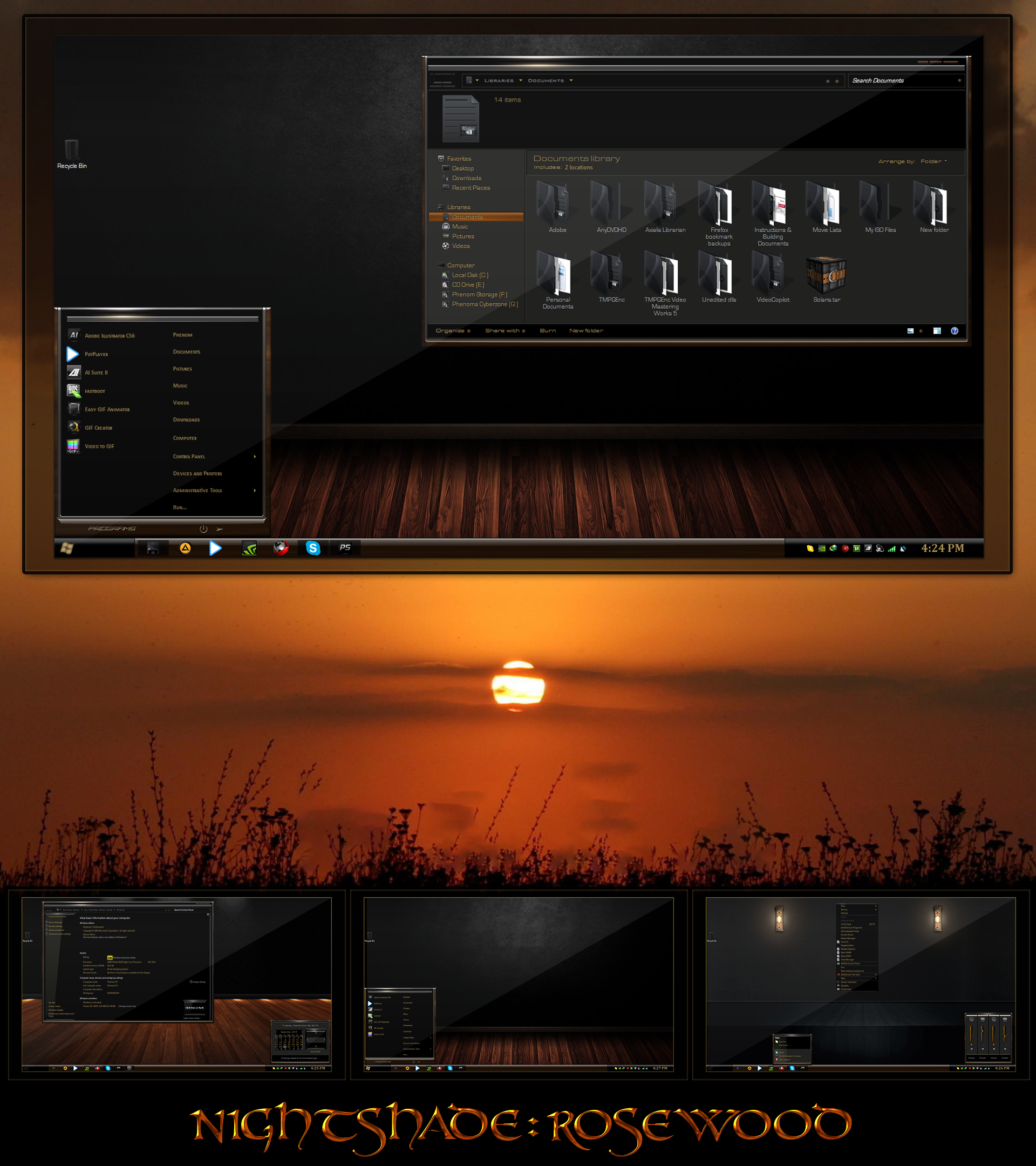Open the middle preview thumbnail with Start menu
1036x1166 pixels.
coord(519,984)
